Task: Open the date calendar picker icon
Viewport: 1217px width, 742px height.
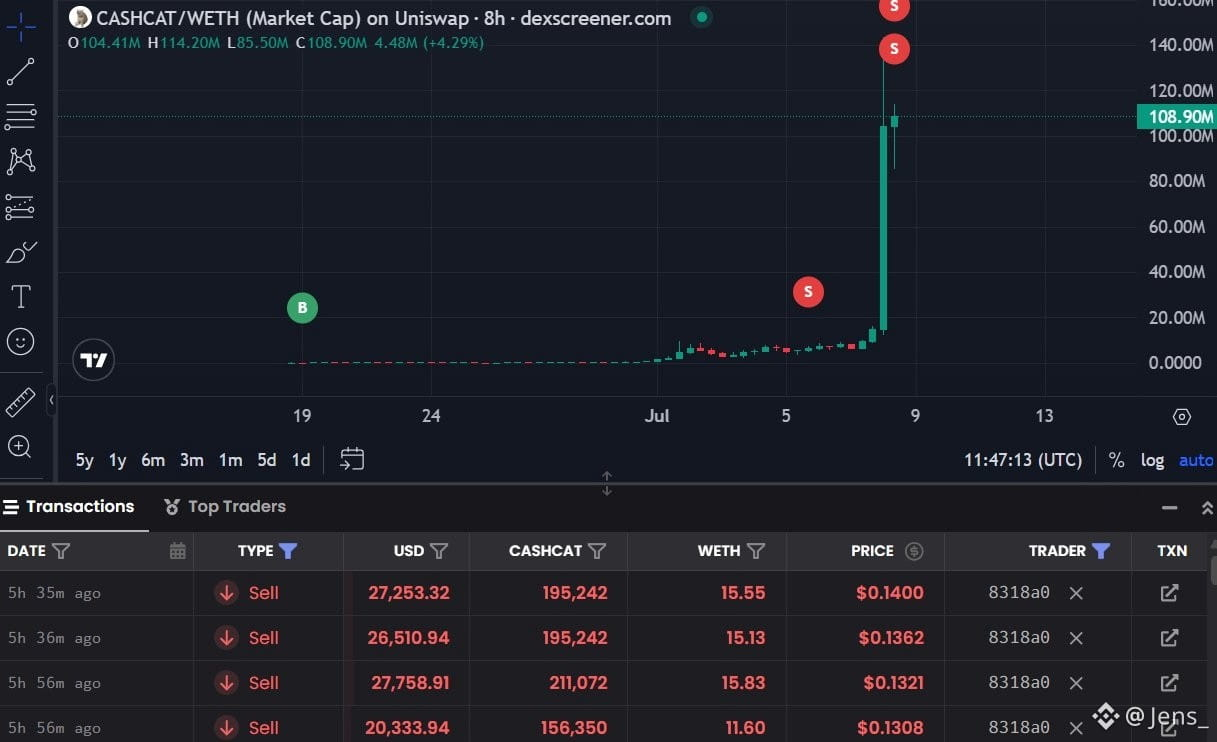Action: pyautogui.click(x=178, y=551)
